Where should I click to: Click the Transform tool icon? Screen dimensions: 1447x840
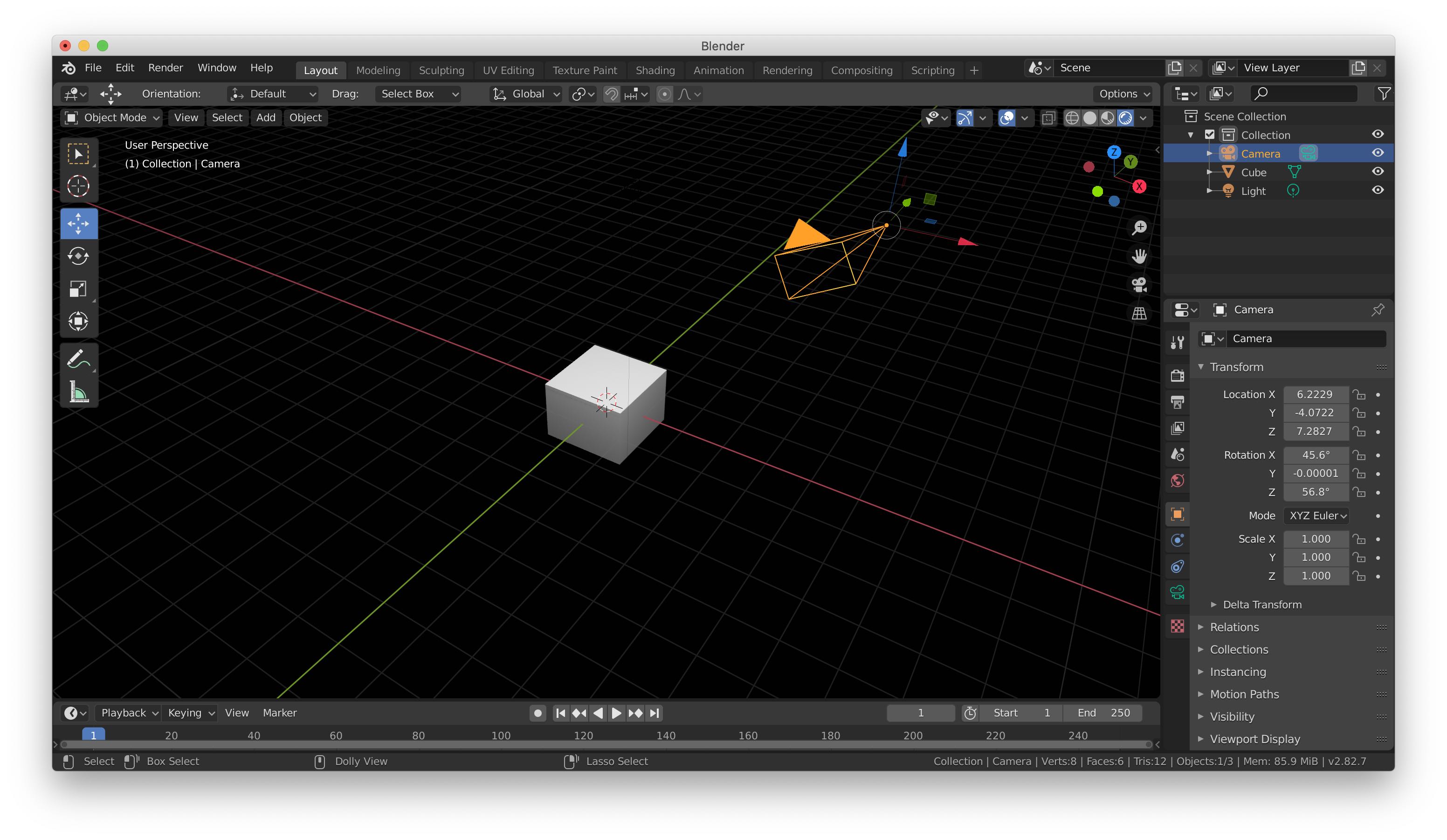(x=79, y=321)
